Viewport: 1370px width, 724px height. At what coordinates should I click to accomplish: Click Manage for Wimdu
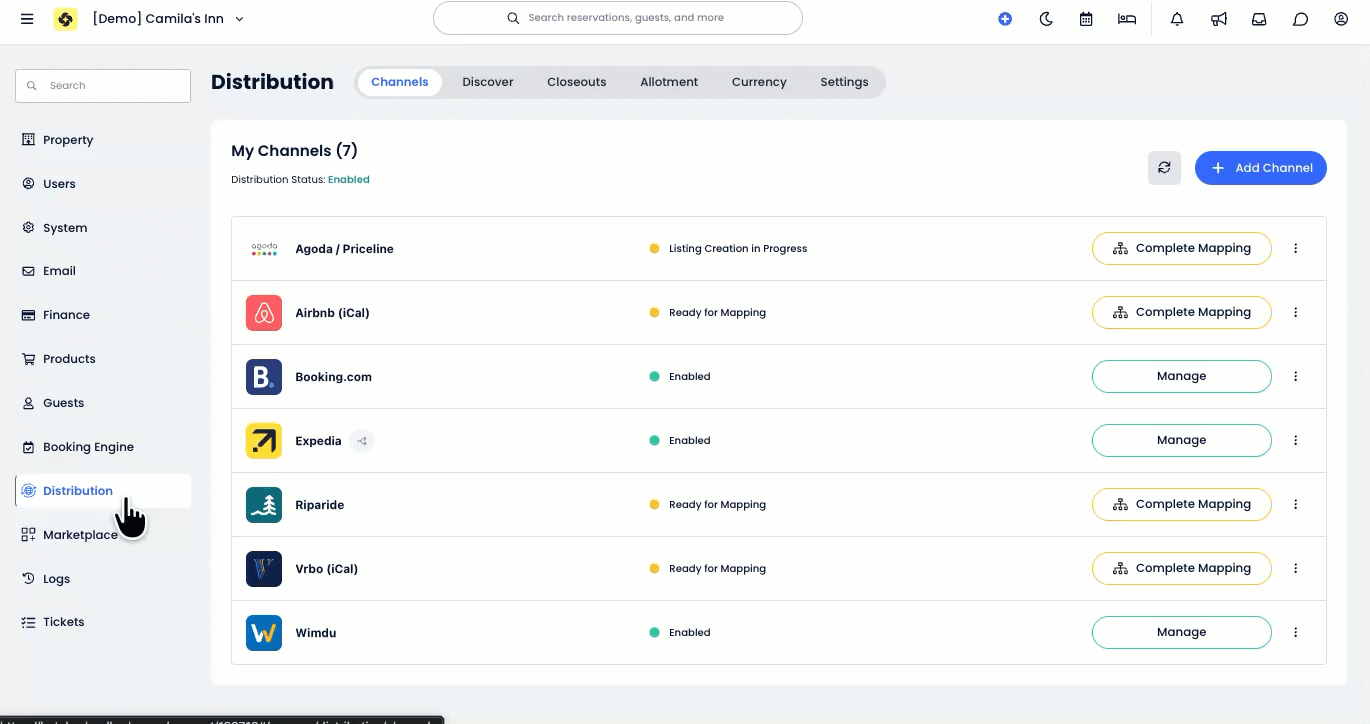pos(1182,632)
